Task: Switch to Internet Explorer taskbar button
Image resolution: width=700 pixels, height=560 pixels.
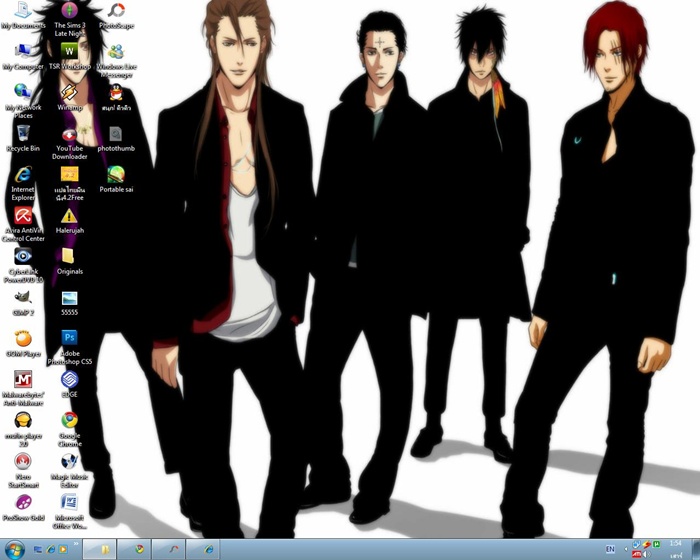Action: 203,550
